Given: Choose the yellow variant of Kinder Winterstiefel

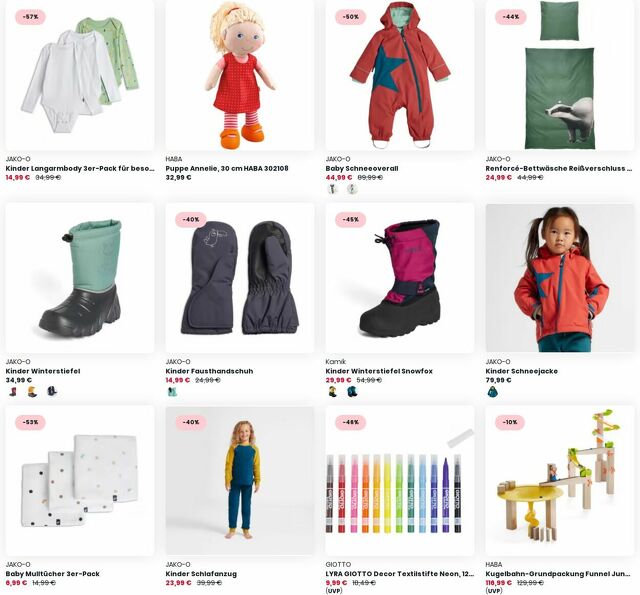Looking at the screenshot, I should click(x=32, y=392).
